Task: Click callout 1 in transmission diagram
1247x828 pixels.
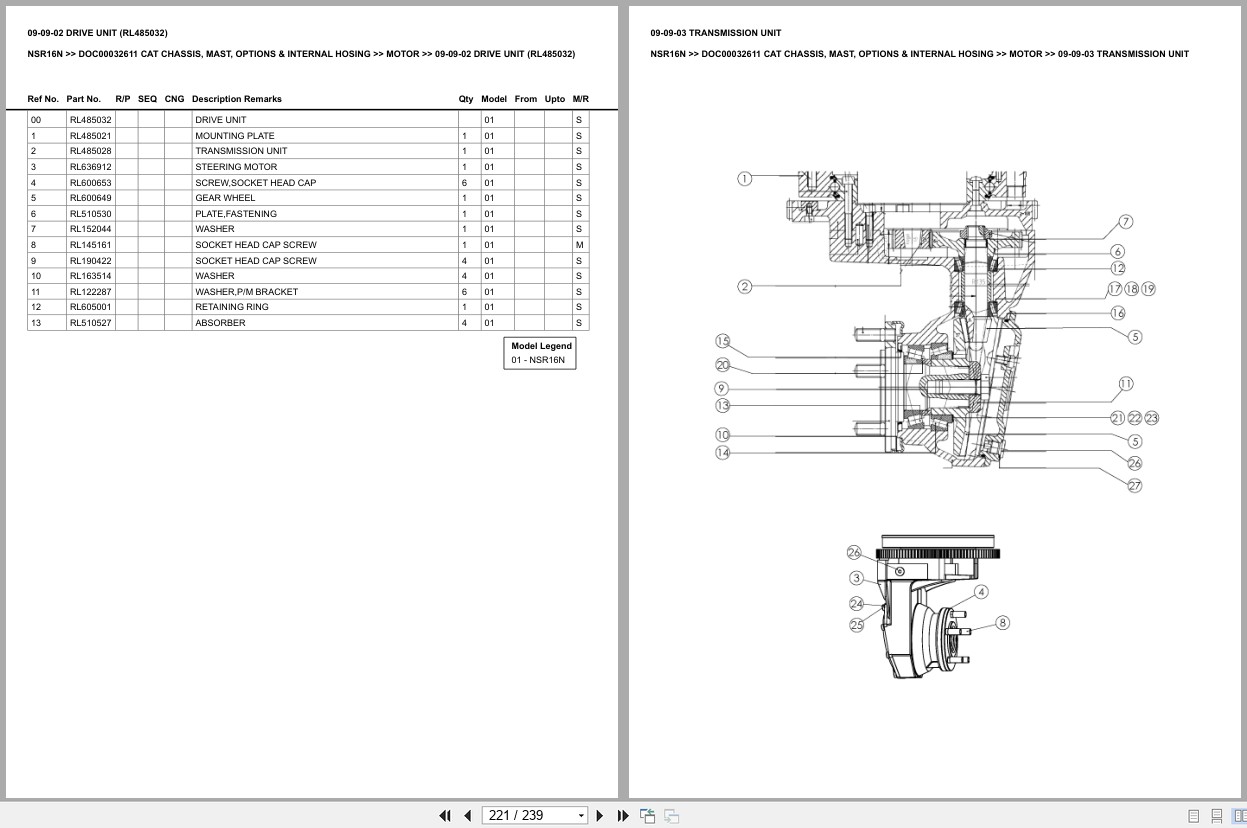Action: click(744, 179)
